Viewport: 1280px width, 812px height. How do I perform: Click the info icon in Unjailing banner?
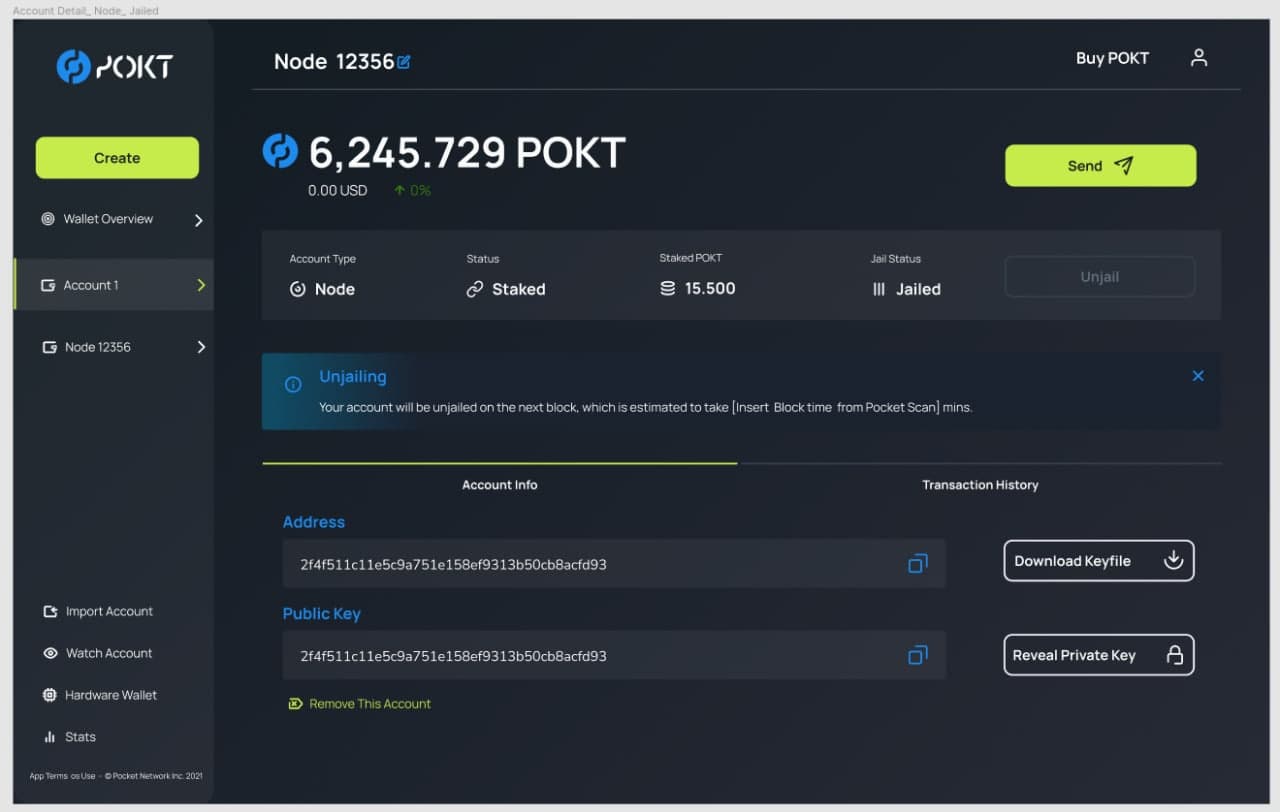(293, 384)
